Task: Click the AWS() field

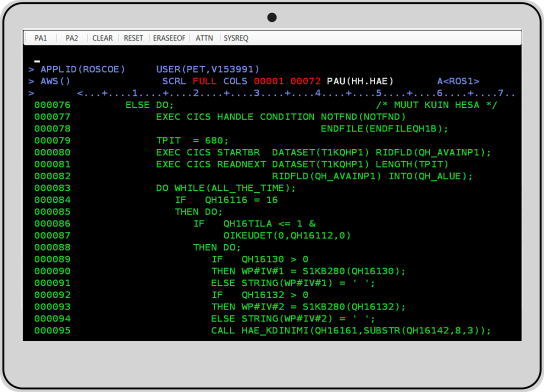Action: 55,81
